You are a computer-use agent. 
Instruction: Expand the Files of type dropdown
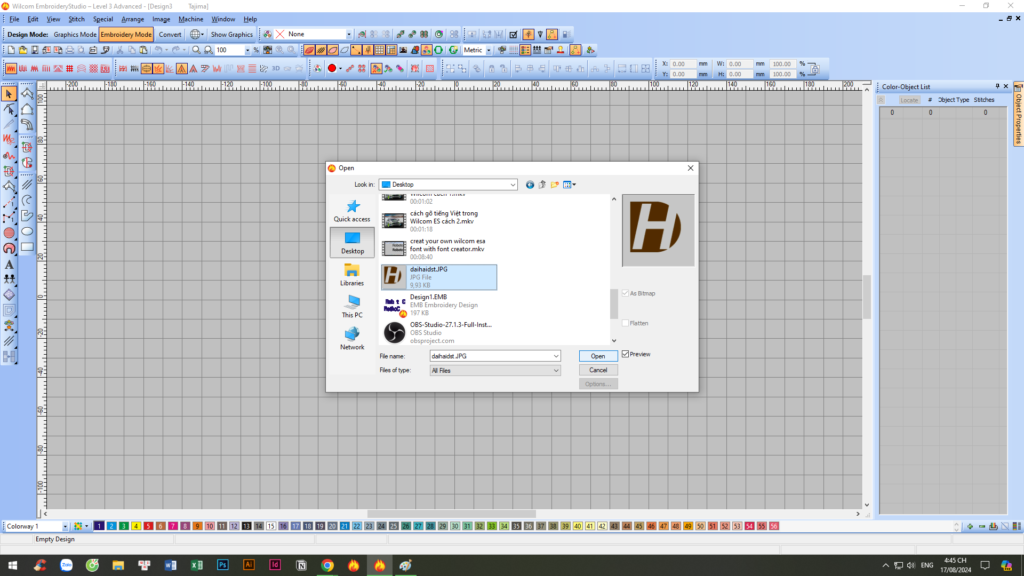tap(556, 370)
